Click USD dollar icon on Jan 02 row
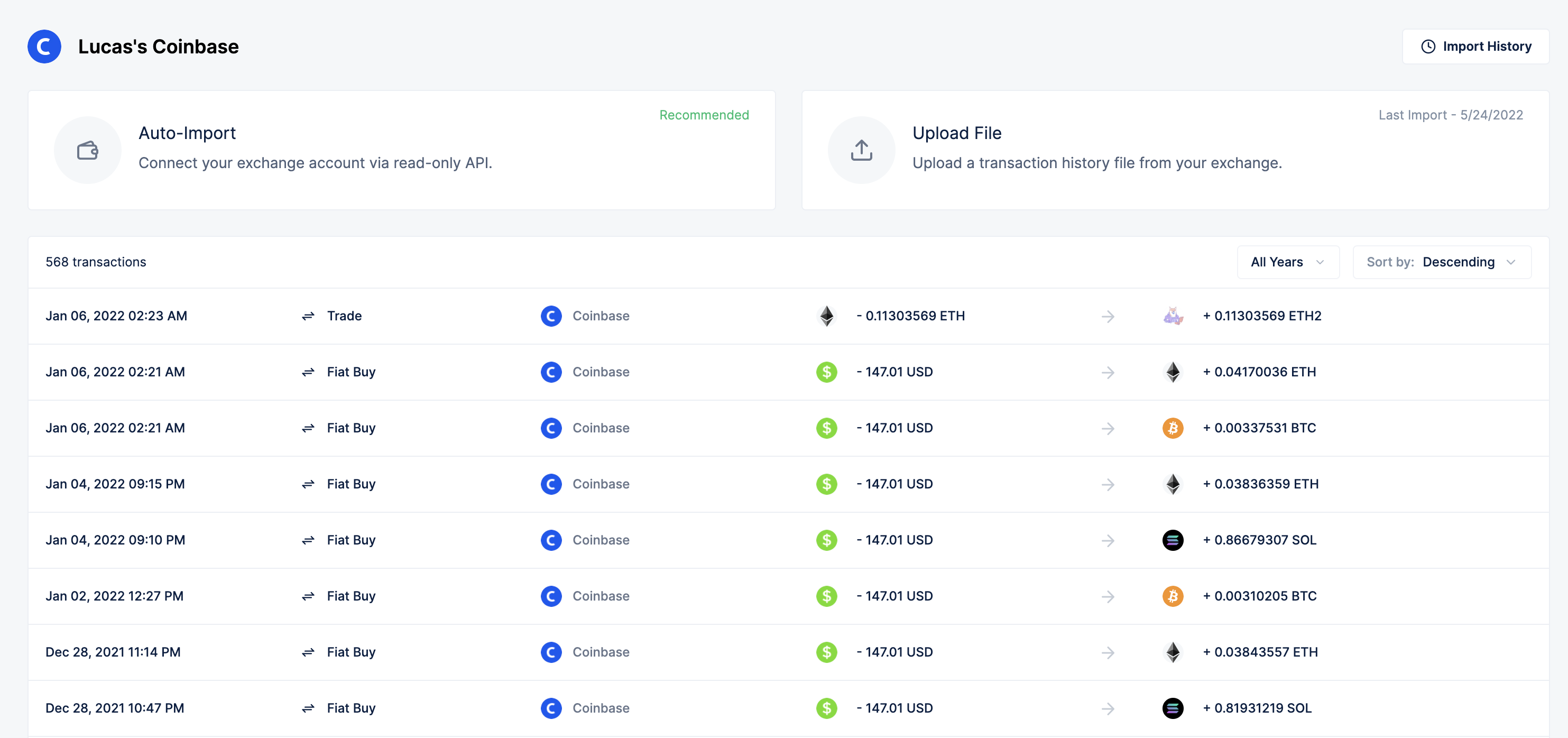 [x=827, y=596]
